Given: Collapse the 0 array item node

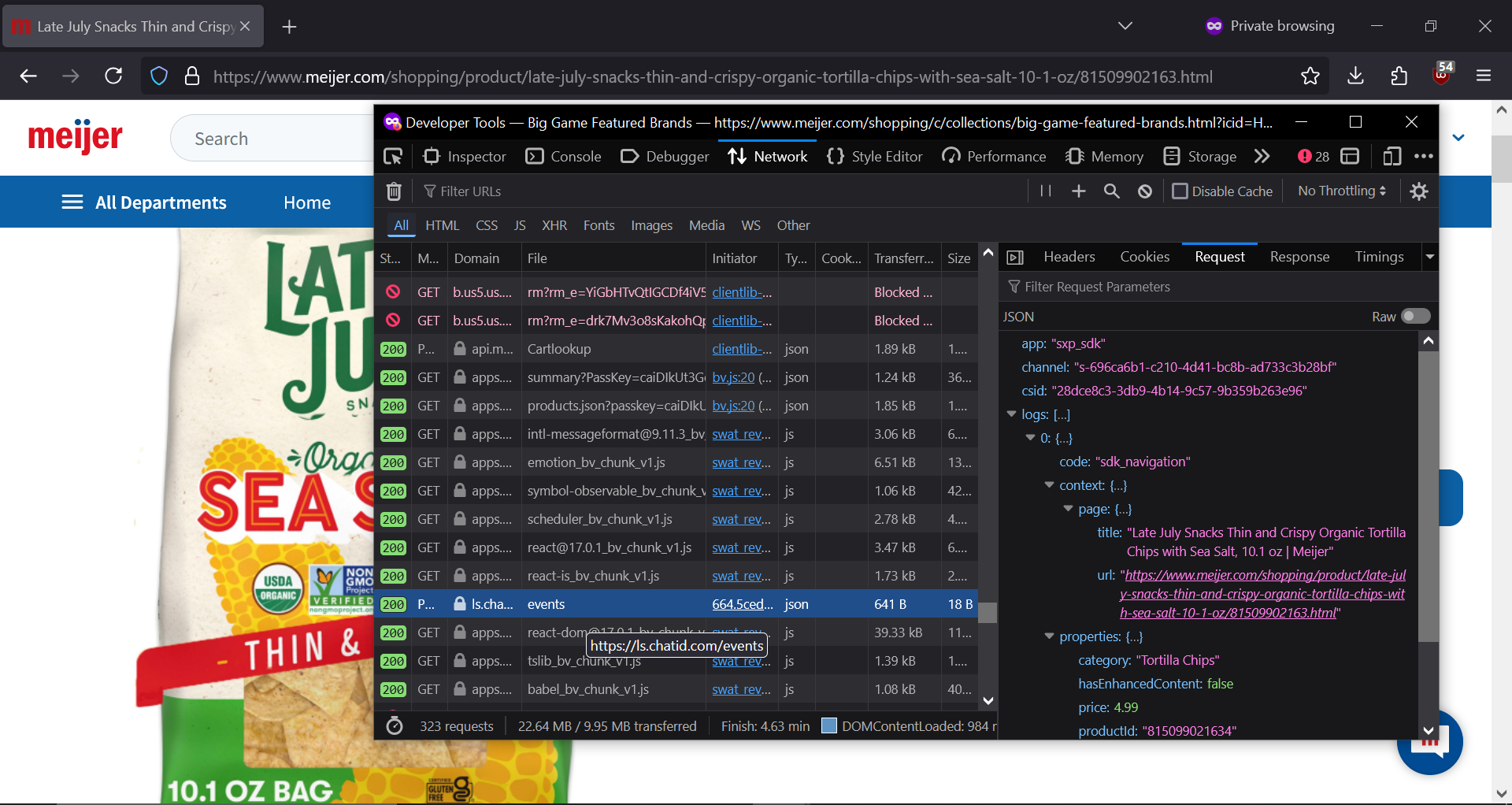Looking at the screenshot, I should coord(1031,437).
